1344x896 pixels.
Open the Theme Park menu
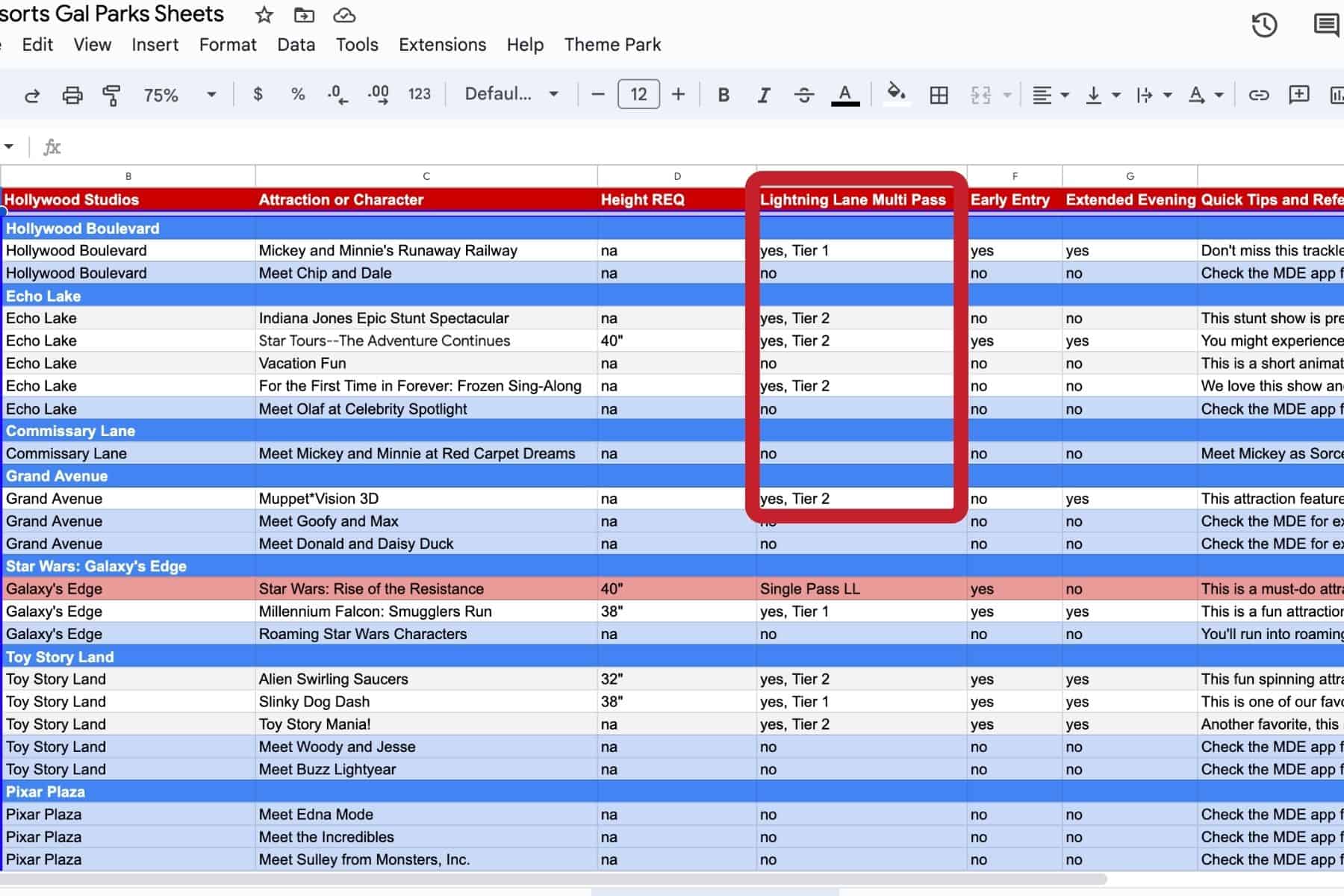point(612,45)
